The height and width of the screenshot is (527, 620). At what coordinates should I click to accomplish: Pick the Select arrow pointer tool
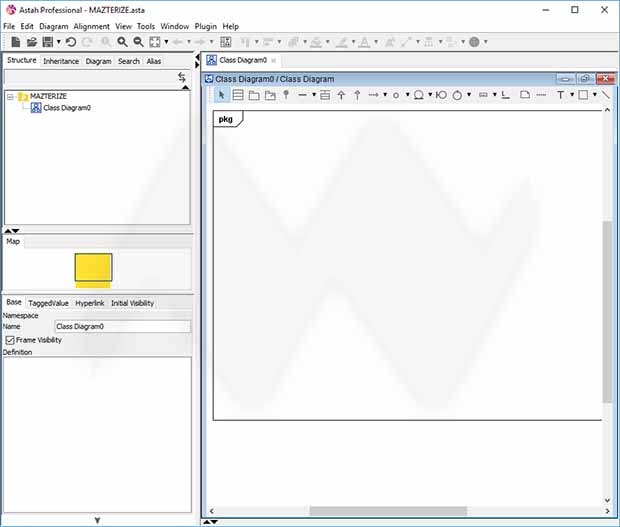pos(222,95)
